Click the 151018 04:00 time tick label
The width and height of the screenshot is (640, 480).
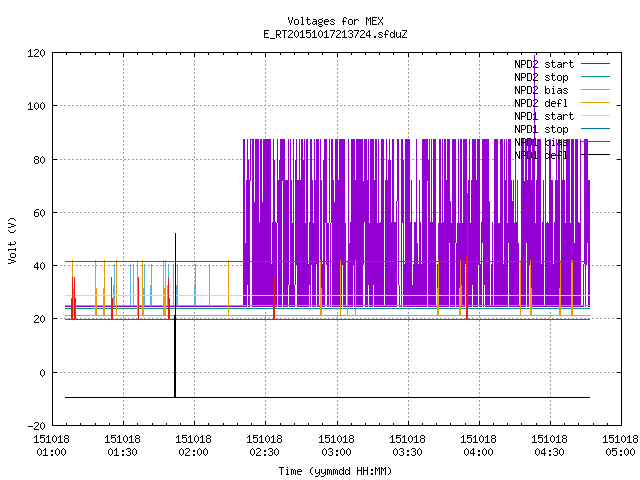point(478,446)
